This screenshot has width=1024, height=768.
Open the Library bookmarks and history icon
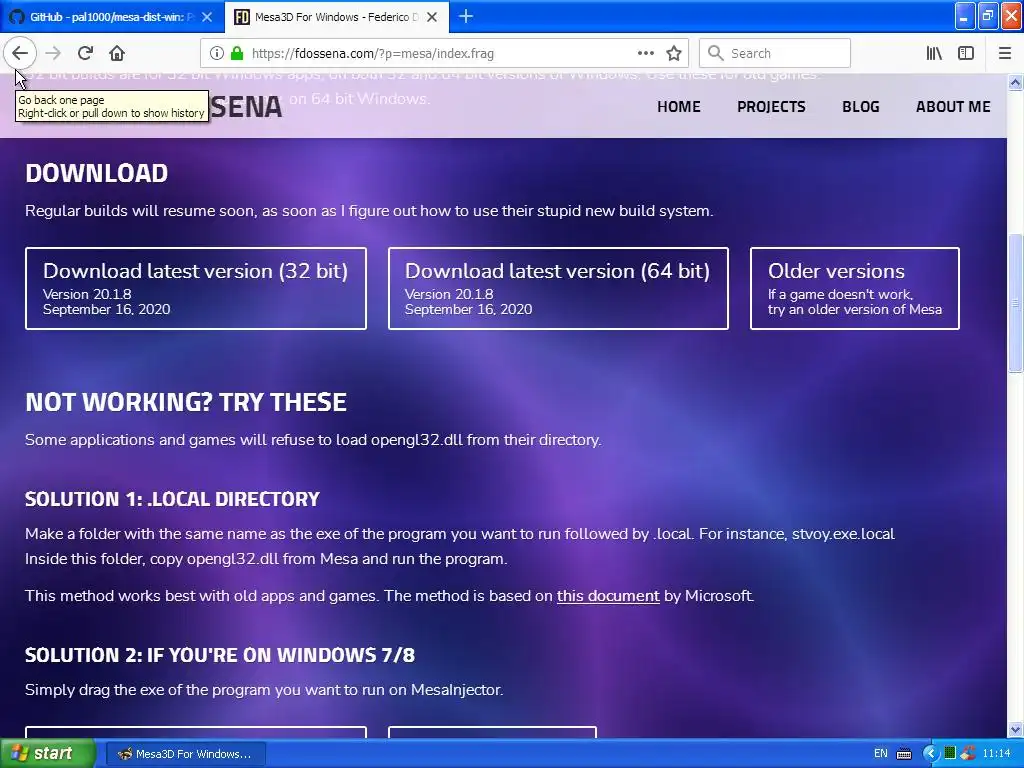tap(934, 53)
